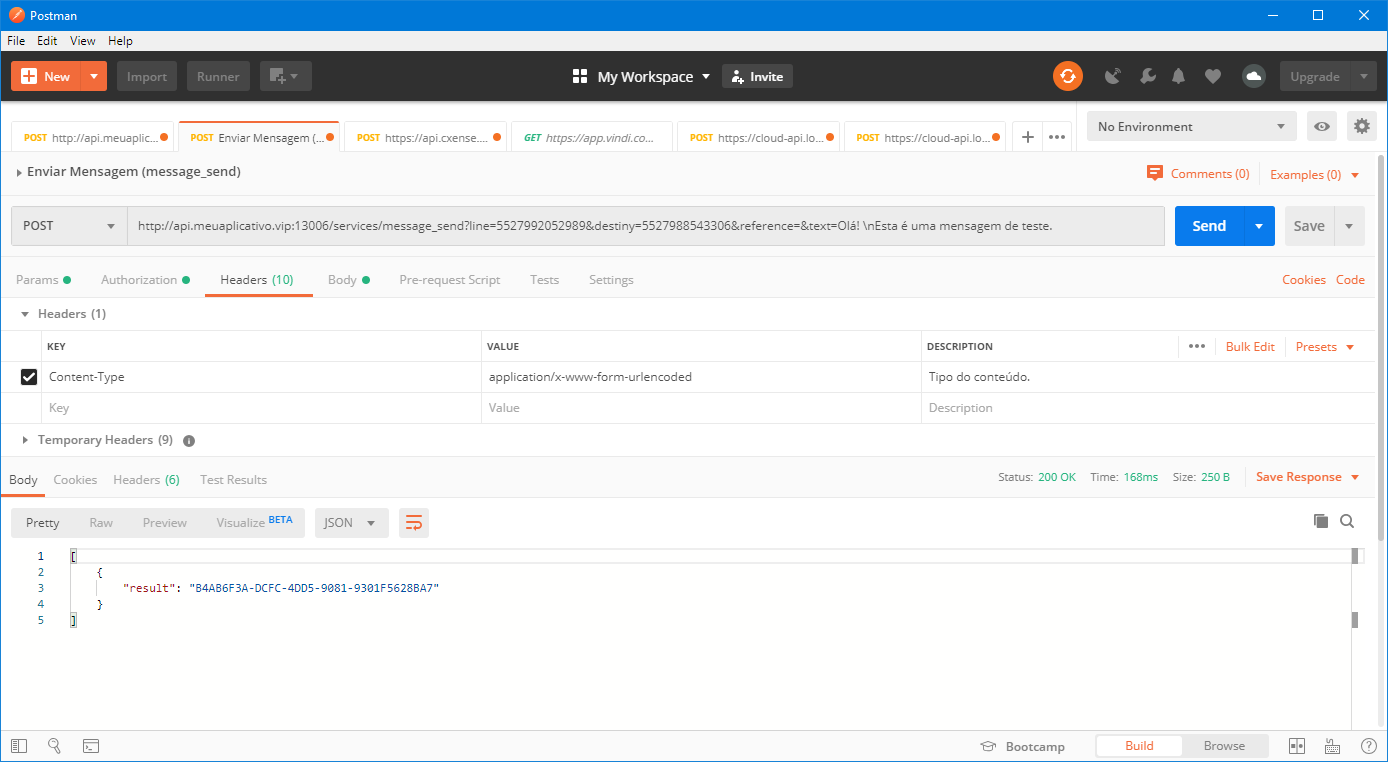This screenshot has width=1388, height=762.
Task: Click the environment quick look eye icon
Action: (1322, 127)
